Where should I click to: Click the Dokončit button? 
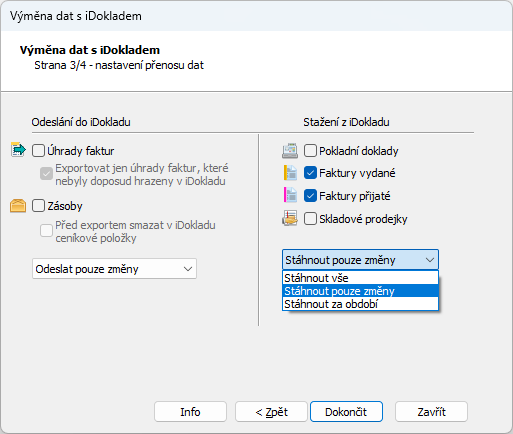tap(346, 412)
